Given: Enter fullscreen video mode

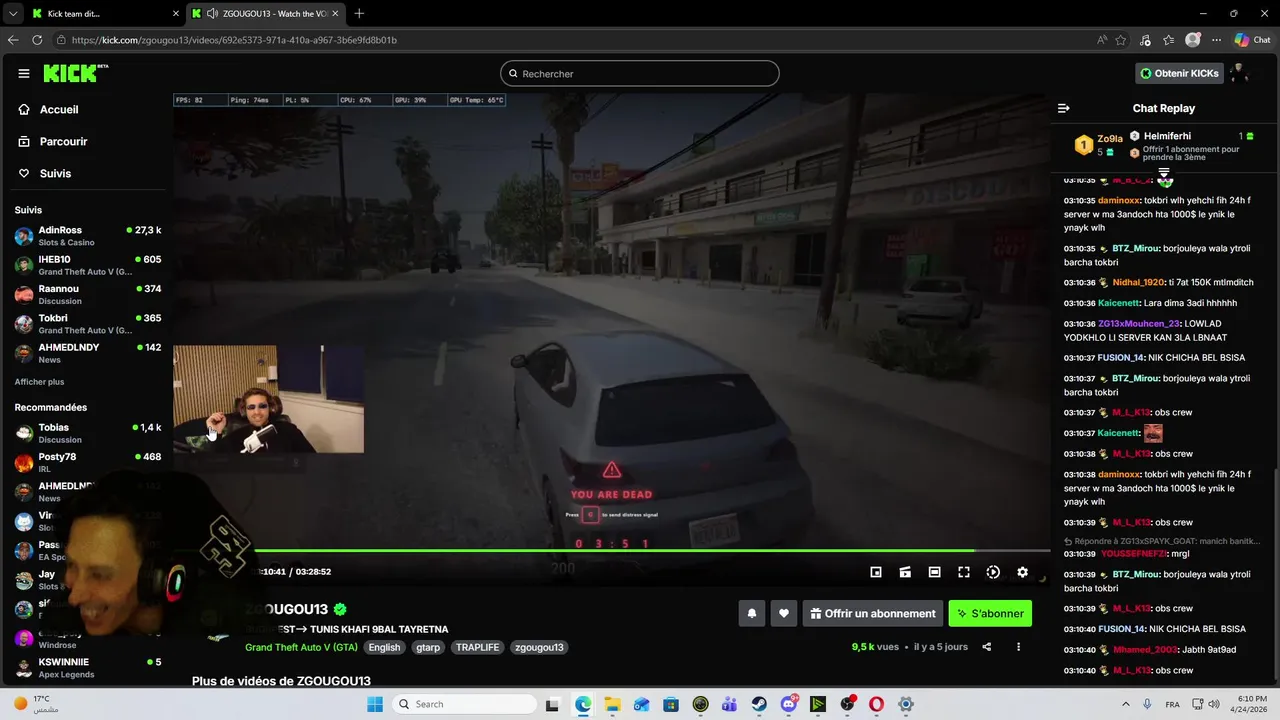Looking at the screenshot, I should (x=964, y=572).
